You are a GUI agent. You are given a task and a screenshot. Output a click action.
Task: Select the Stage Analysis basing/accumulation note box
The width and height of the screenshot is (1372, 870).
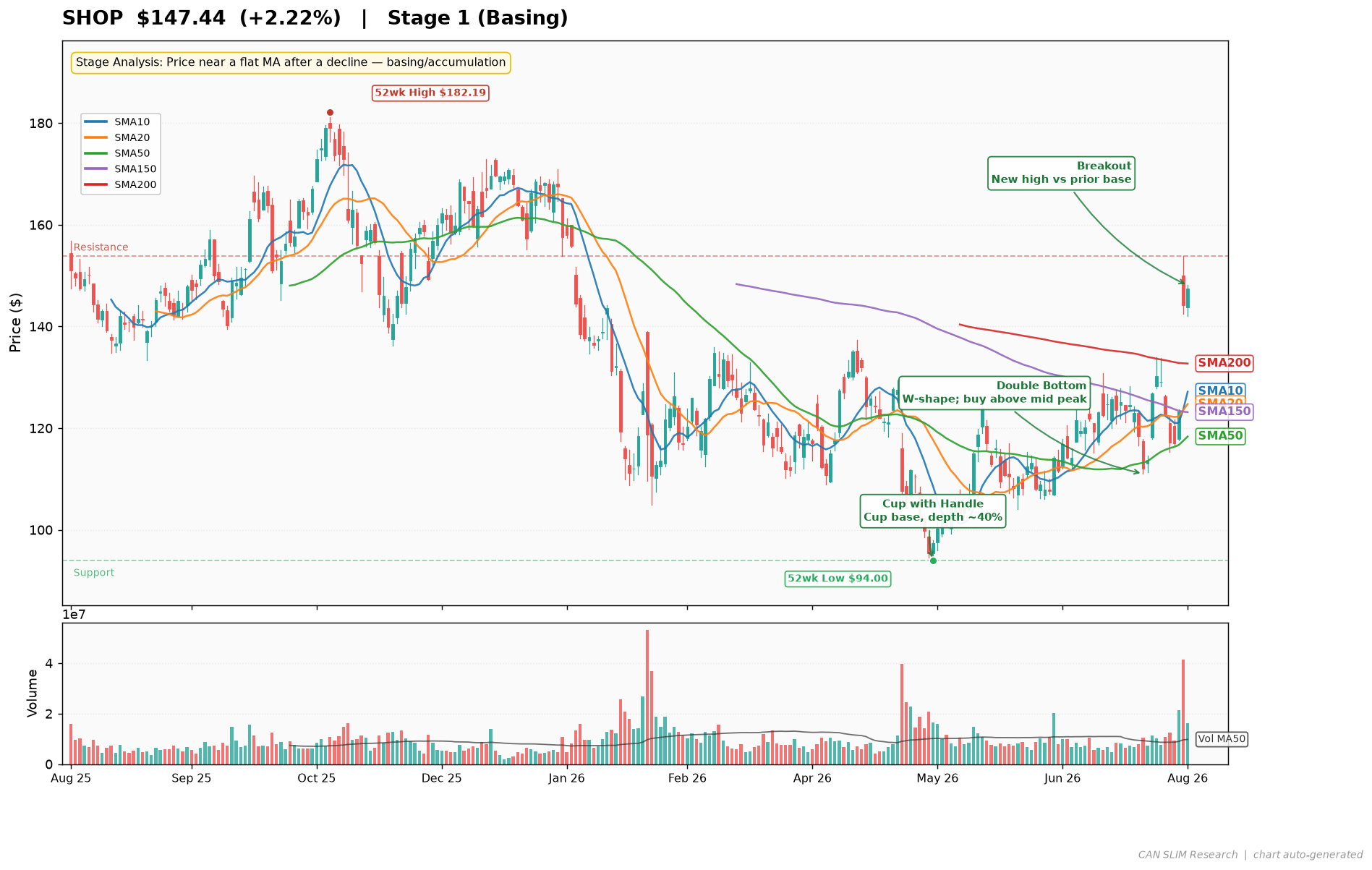tap(291, 63)
